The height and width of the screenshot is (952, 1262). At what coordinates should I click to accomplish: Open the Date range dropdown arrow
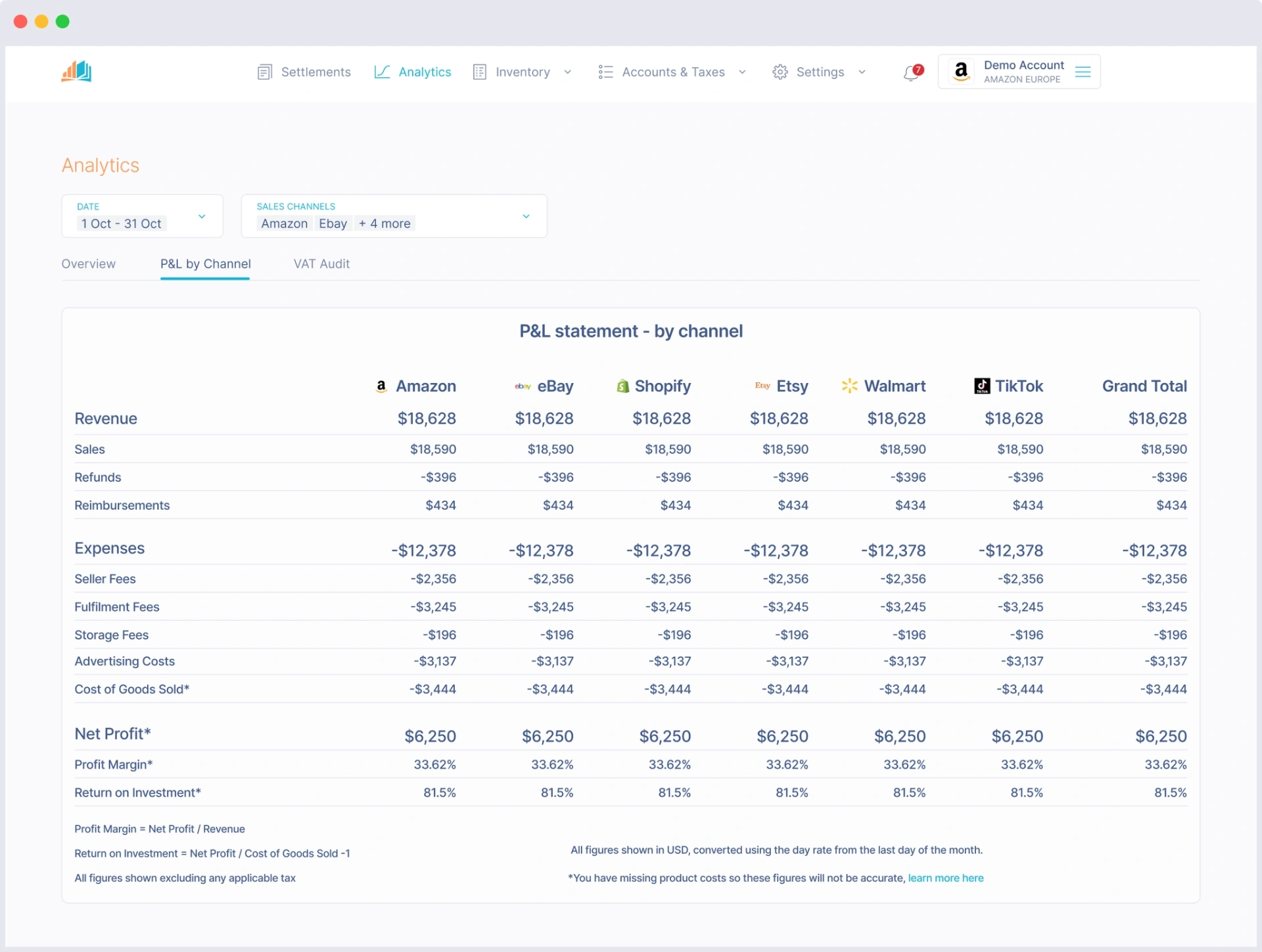pos(202,216)
